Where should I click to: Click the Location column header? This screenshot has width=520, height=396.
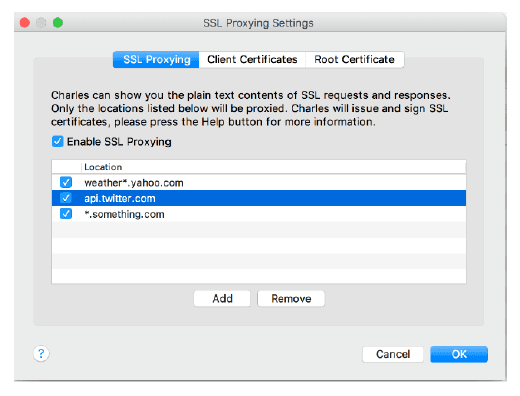[x=273, y=167]
